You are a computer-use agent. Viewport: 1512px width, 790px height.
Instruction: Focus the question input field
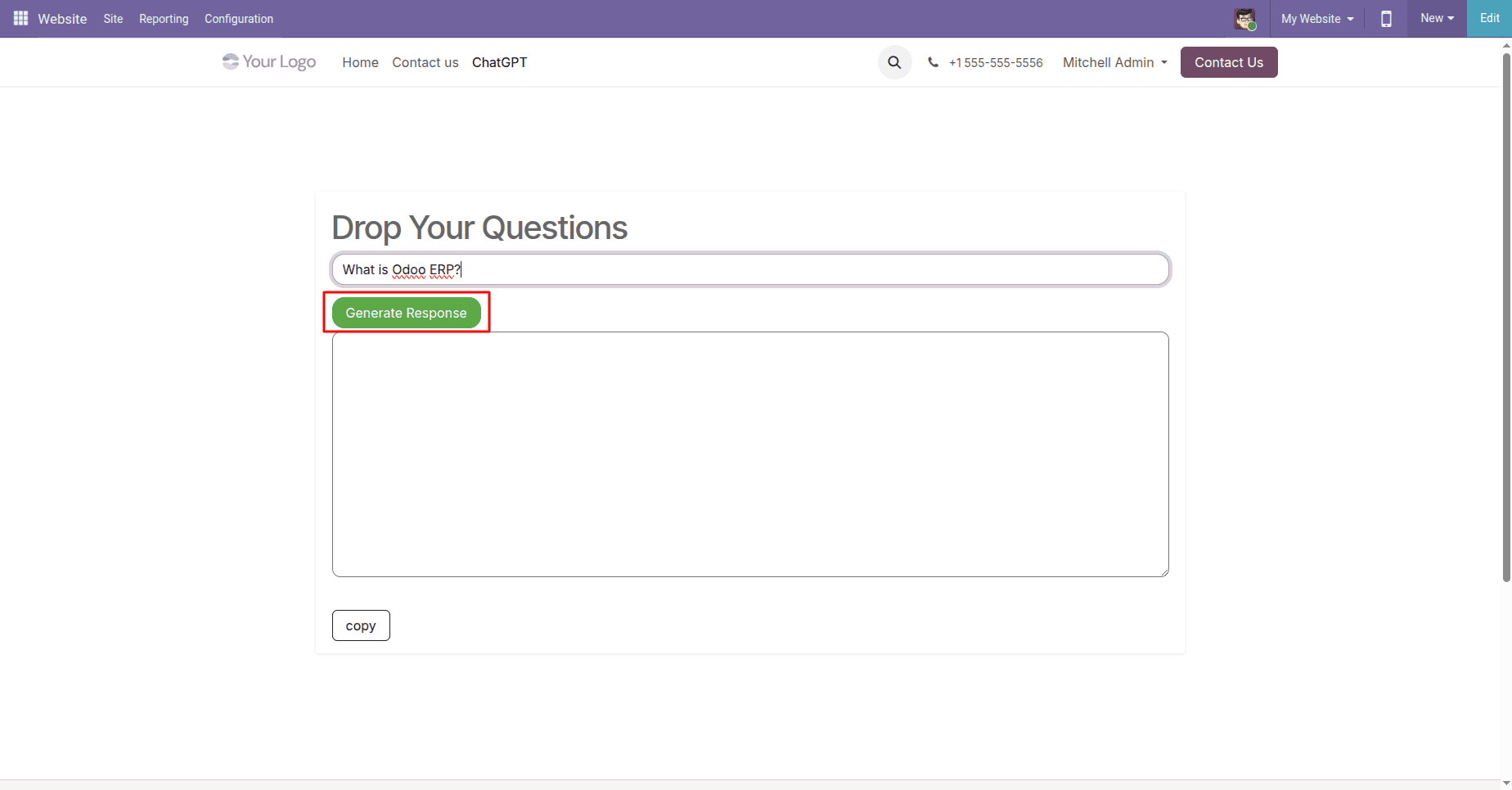tap(750, 269)
